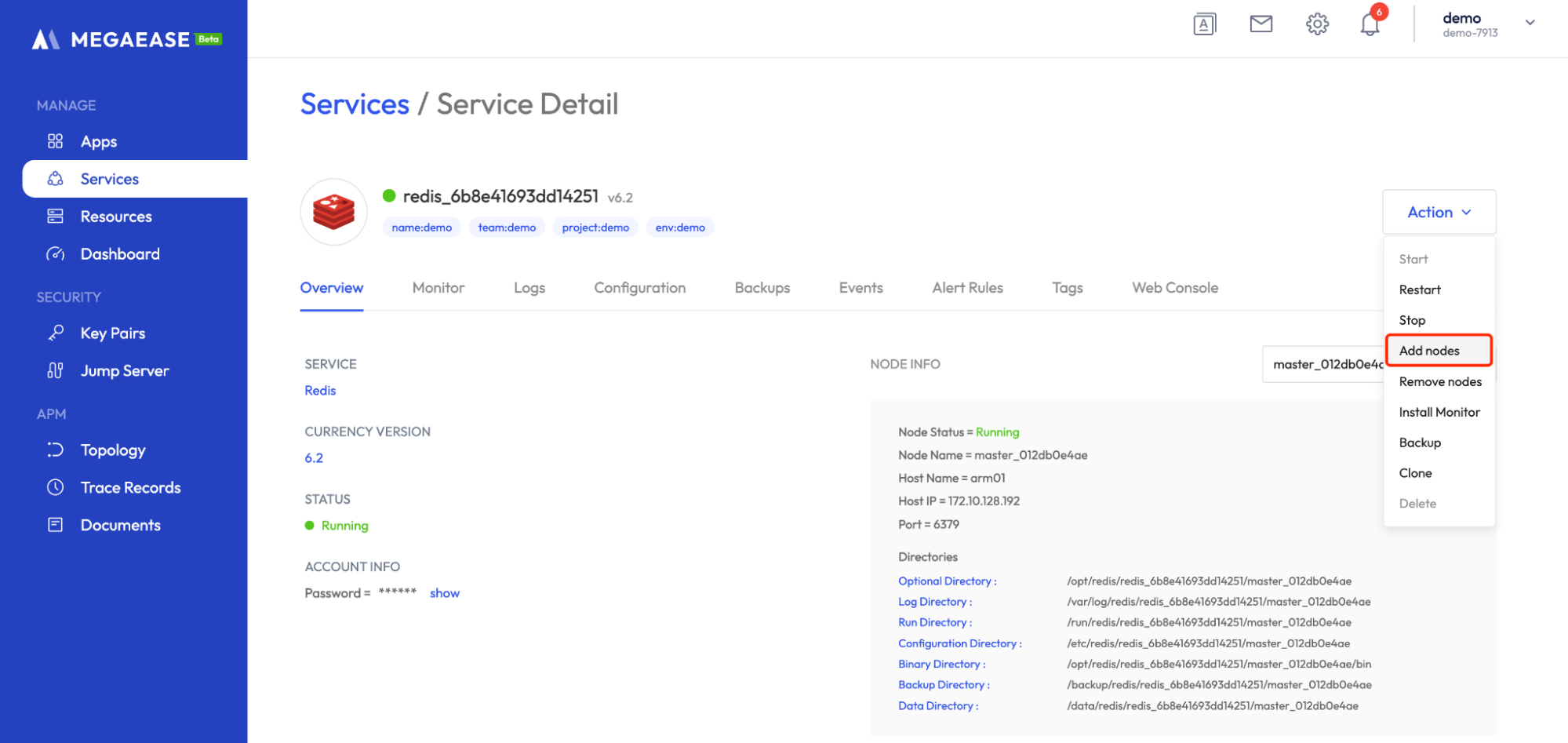The width and height of the screenshot is (1568, 743).
Task: Click Port = 6379 text
Action: 929,524
